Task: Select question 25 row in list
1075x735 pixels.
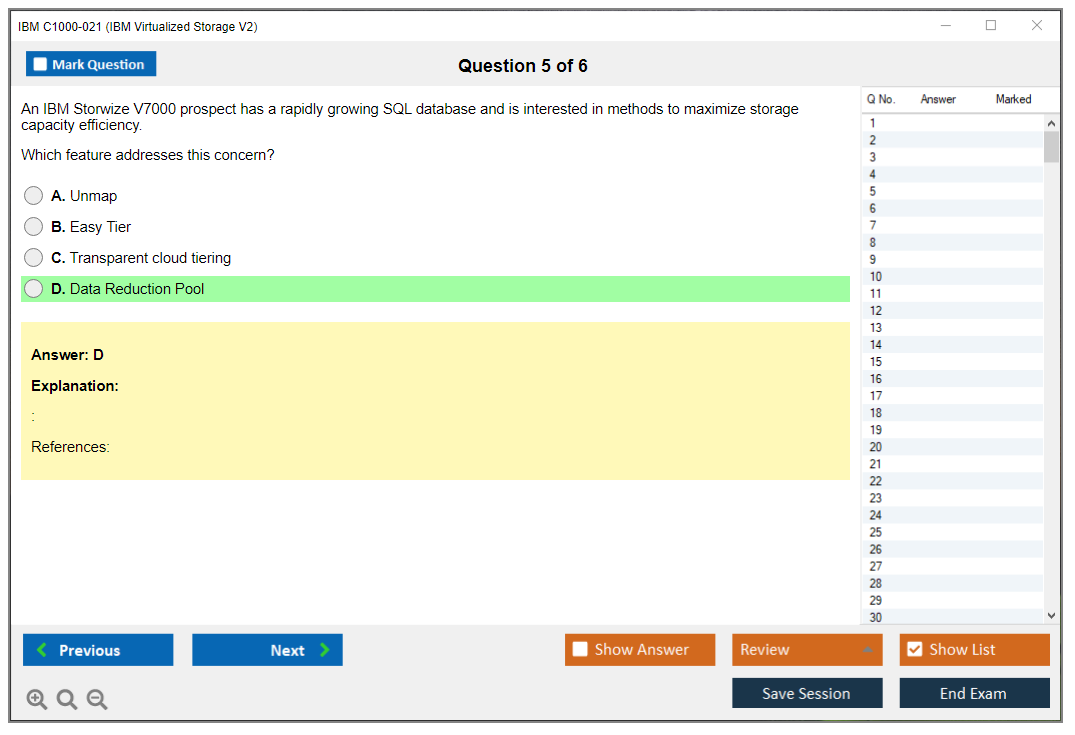Action: (x=950, y=532)
